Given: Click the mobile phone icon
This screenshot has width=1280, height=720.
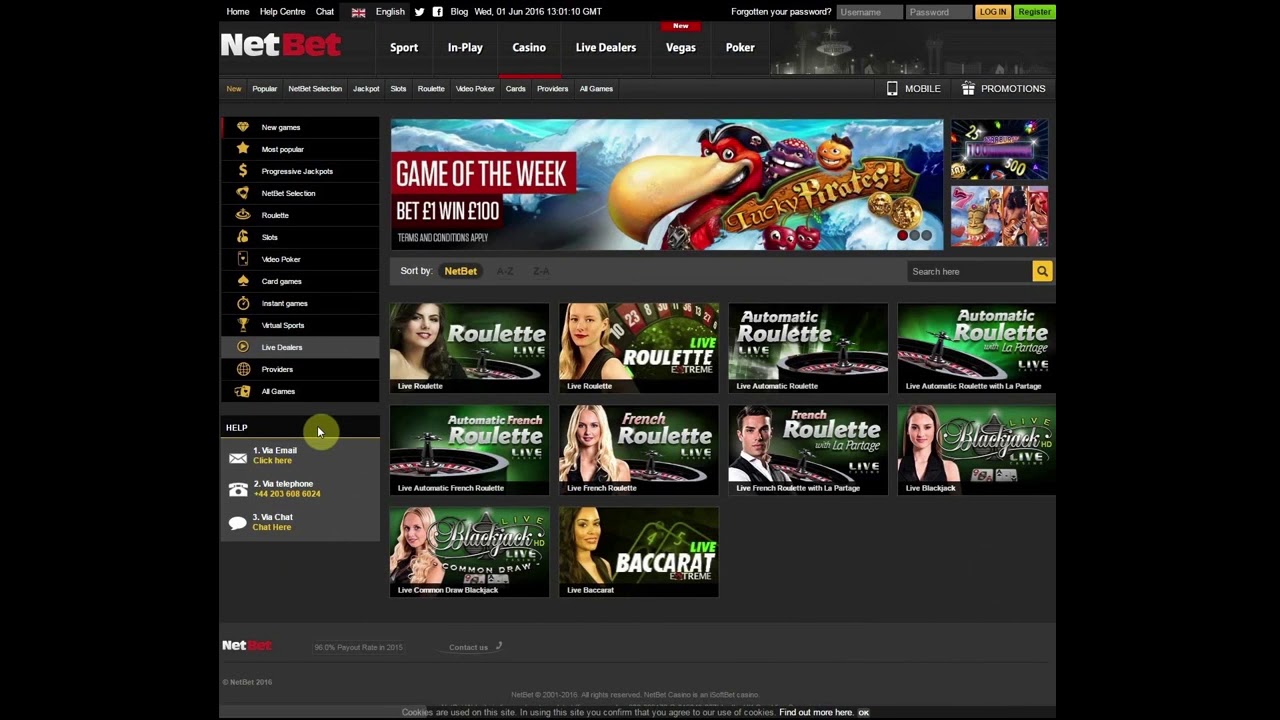Looking at the screenshot, I should (892, 88).
